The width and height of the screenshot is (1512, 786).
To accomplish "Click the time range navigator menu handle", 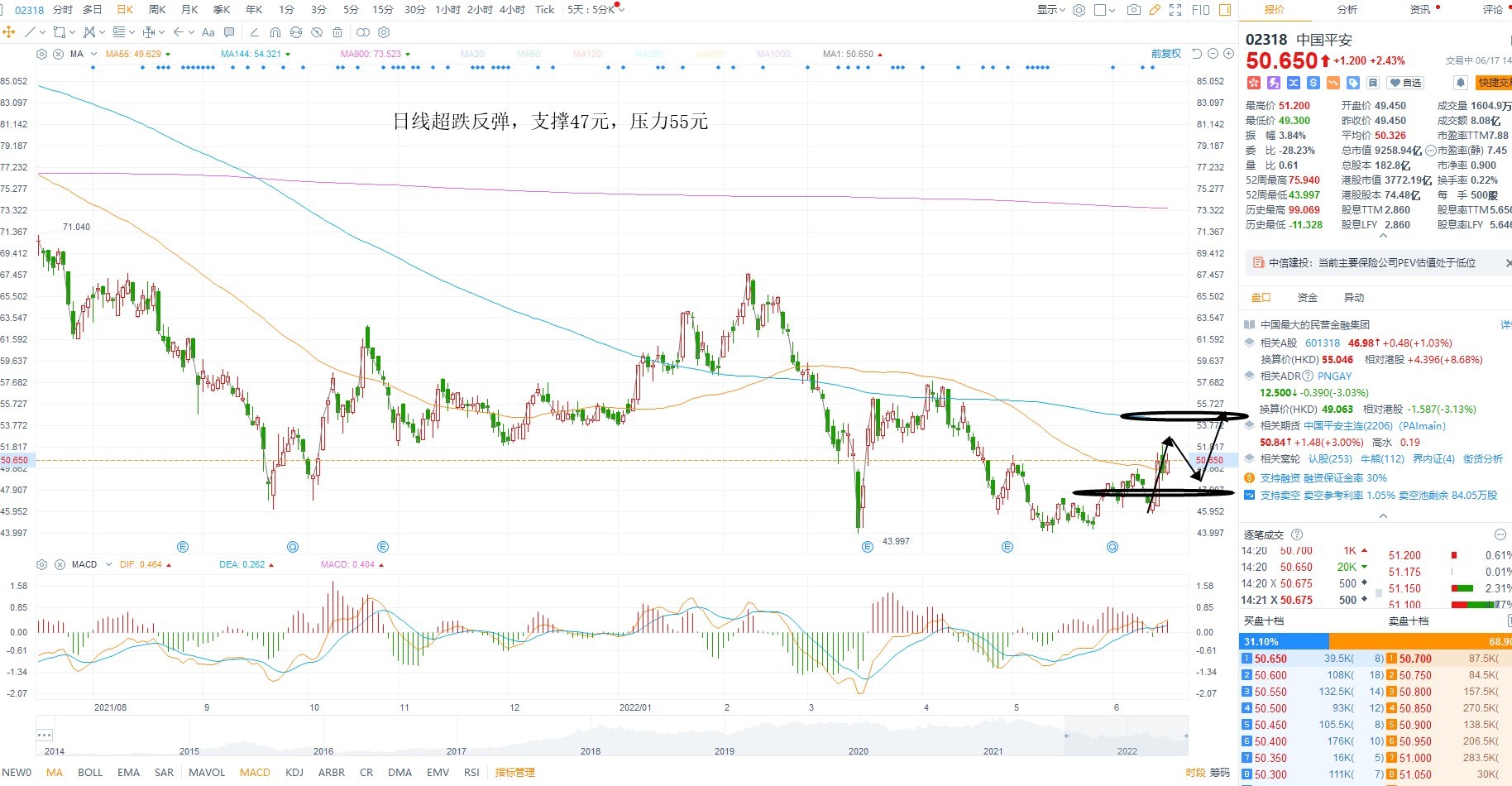I will (x=45, y=735).
